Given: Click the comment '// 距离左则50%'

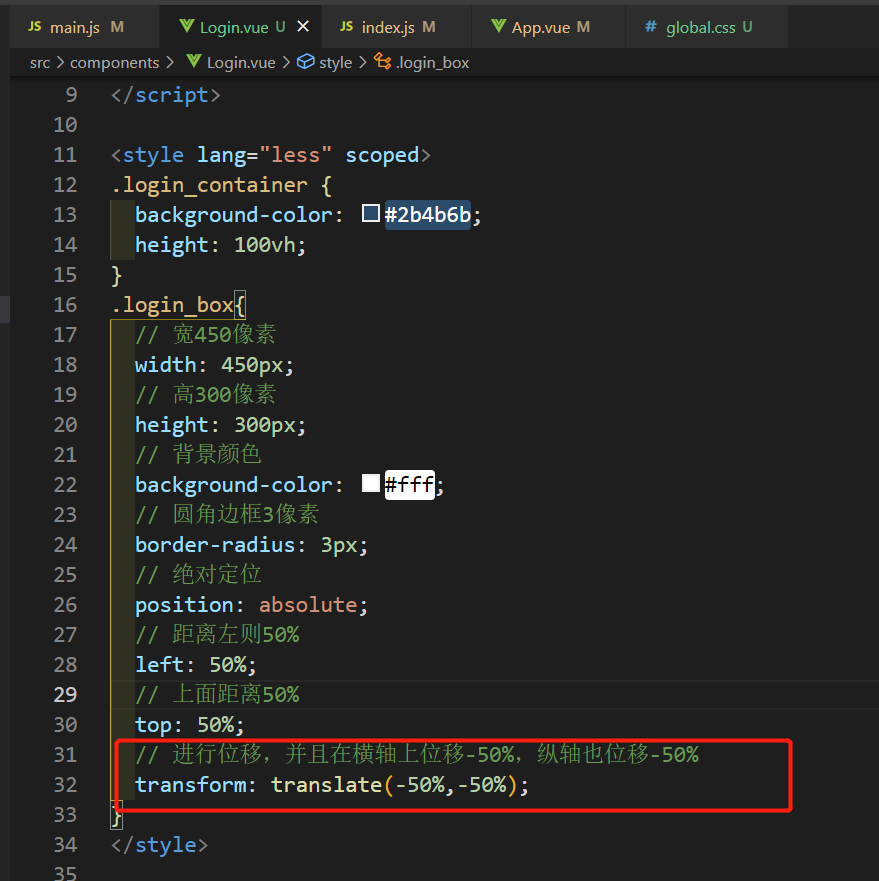Looking at the screenshot, I should coord(217,634).
